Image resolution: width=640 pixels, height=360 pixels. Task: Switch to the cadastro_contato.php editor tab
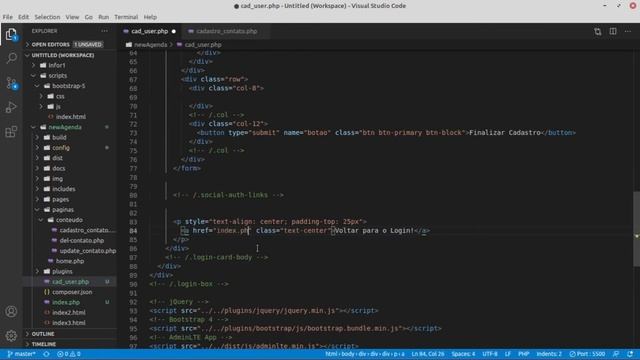(x=227, y=31)
